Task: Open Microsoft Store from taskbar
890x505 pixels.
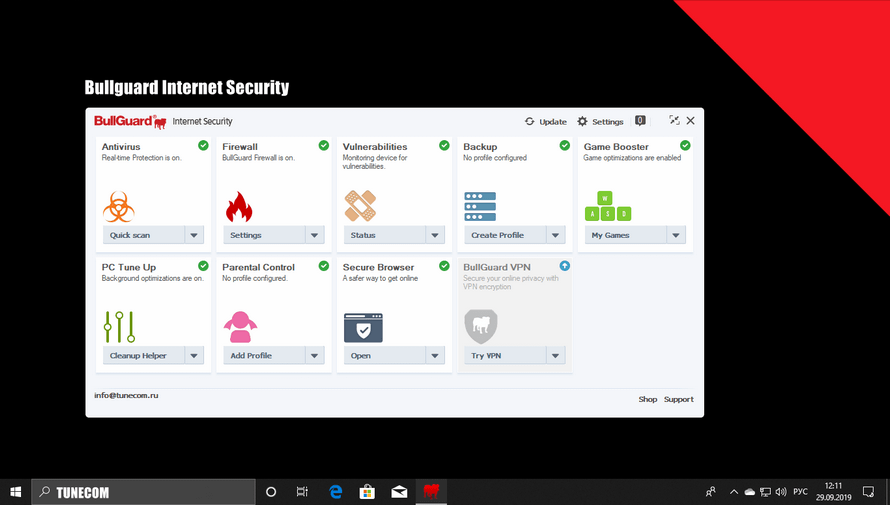Action: [x=367, y=492]
